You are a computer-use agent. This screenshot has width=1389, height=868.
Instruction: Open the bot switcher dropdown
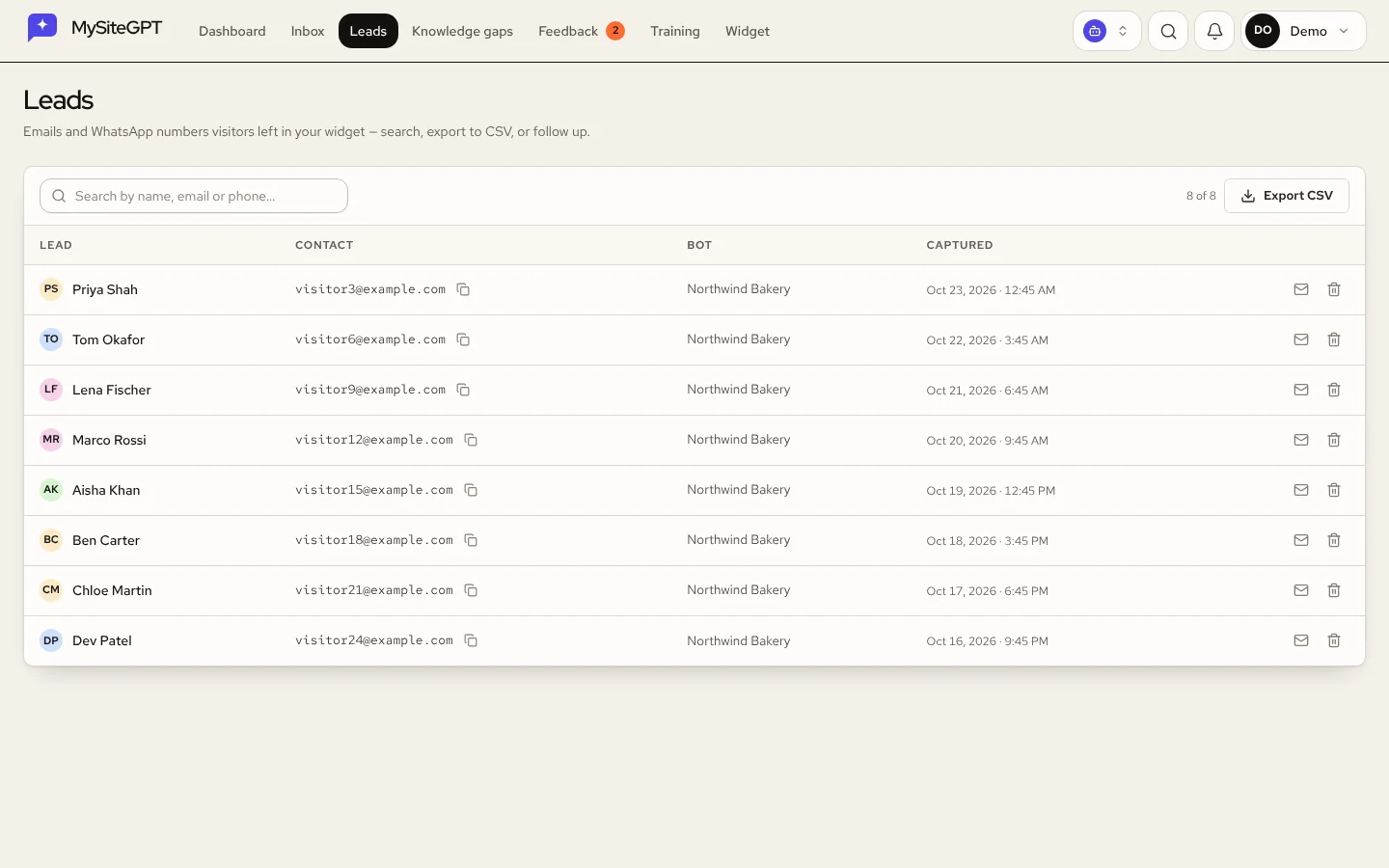1107,31
